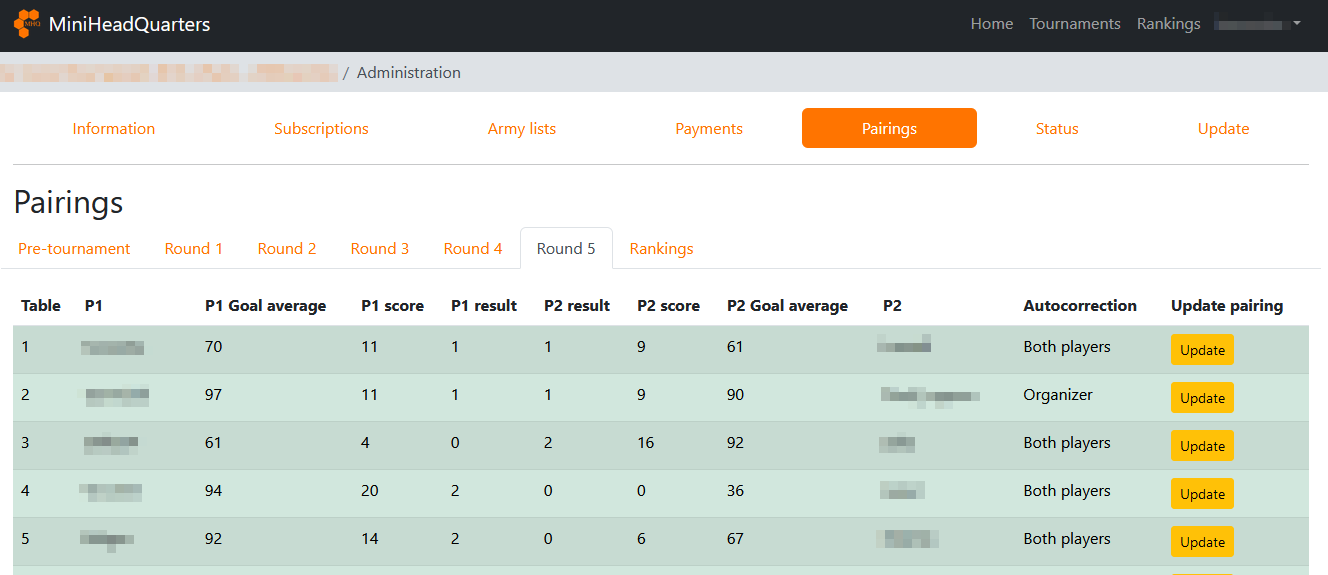This screenshot has width=1328, height=575.
Task: Open Tournaments from top navigation
Action: click(1074, 24)
